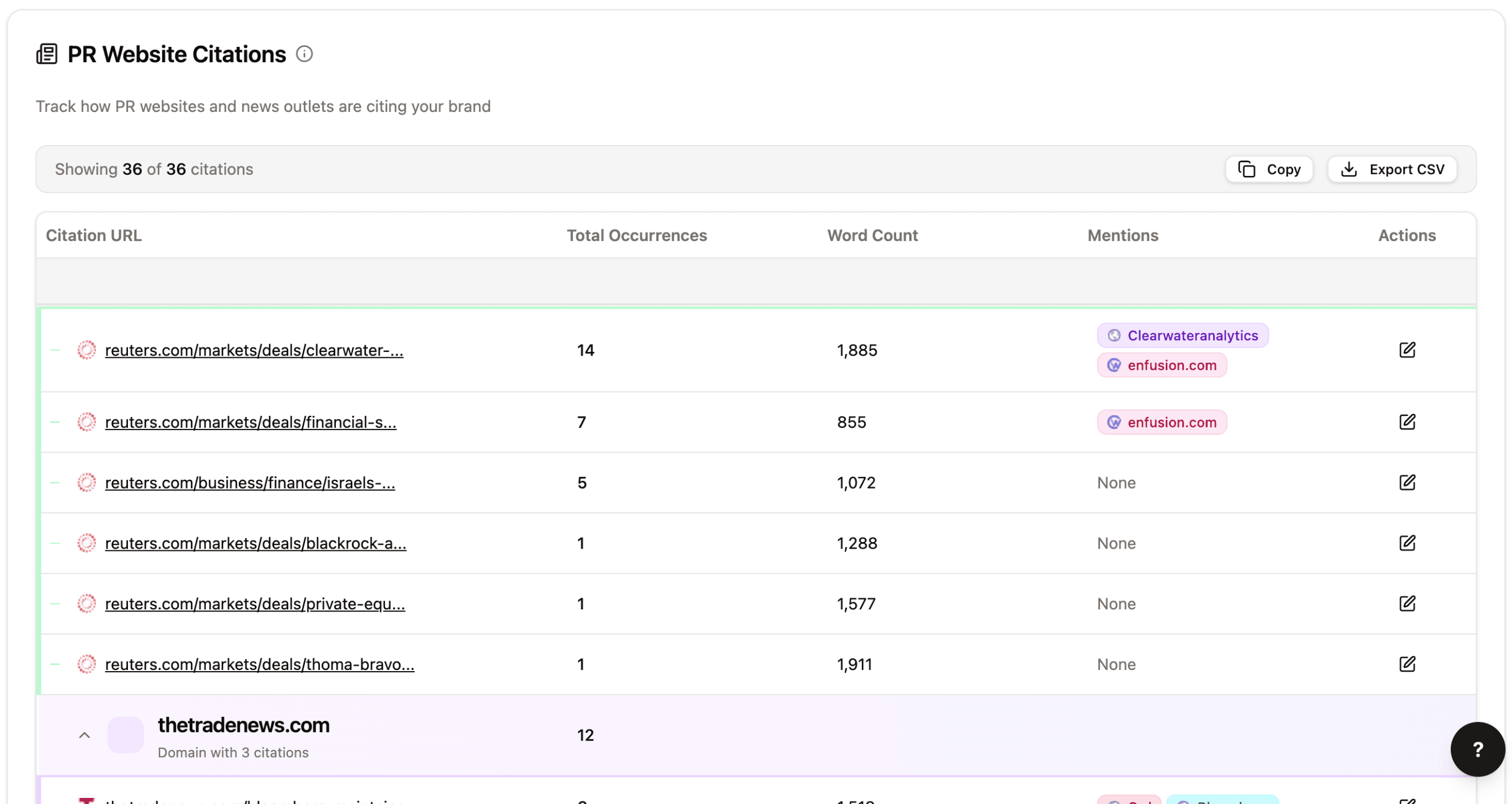Click the edit icon for blackrock Reuters row
This screenshot has height=804, width=1512.
click(x=1407, y=543)
